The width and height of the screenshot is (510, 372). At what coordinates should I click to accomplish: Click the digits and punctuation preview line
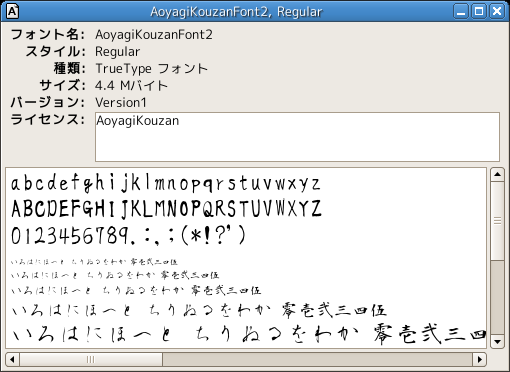click(129, 235)
